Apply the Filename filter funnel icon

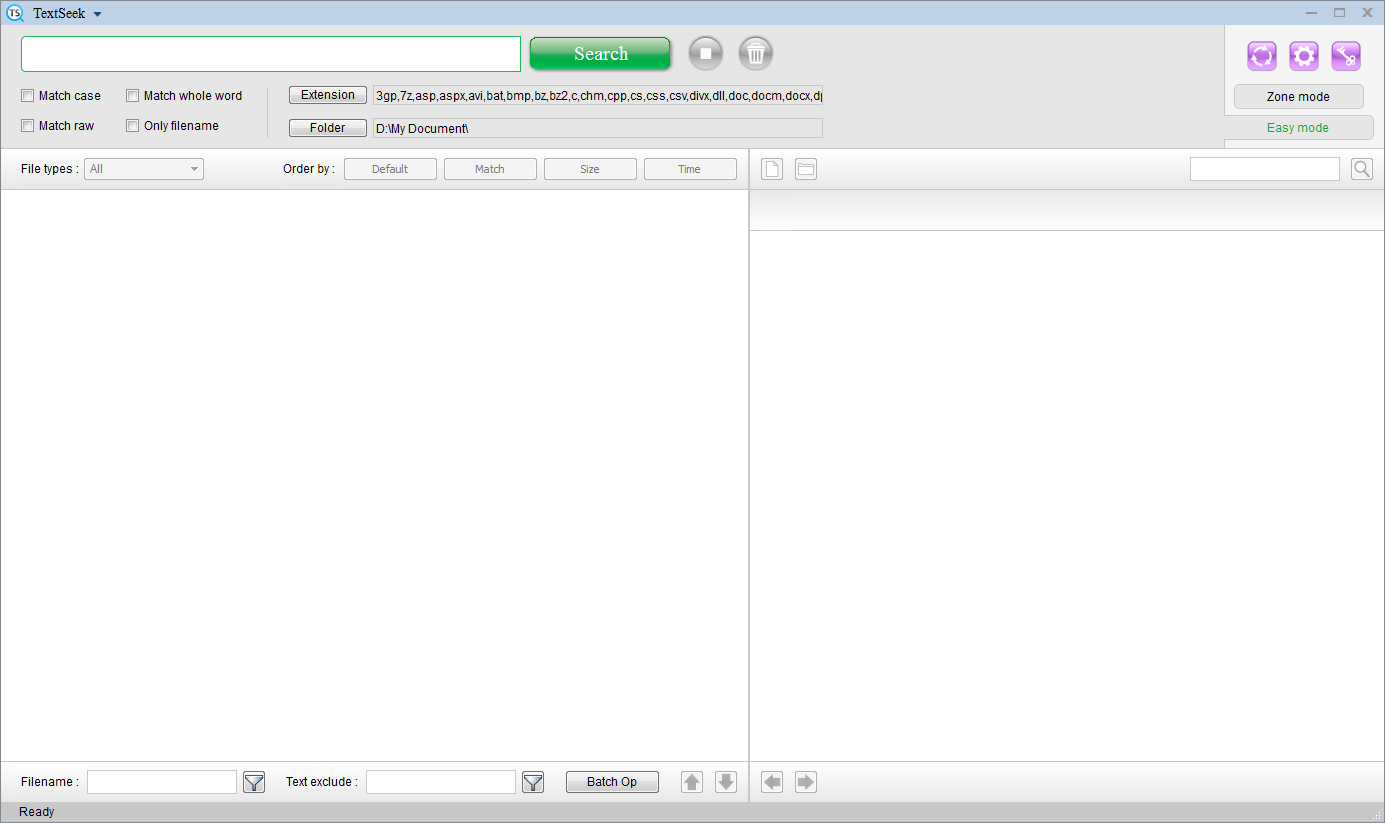tap(254, 782)
